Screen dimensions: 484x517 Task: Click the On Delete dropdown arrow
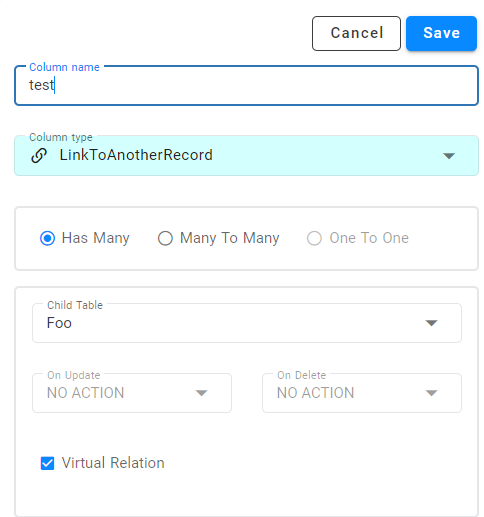click(x=431, y=393)
